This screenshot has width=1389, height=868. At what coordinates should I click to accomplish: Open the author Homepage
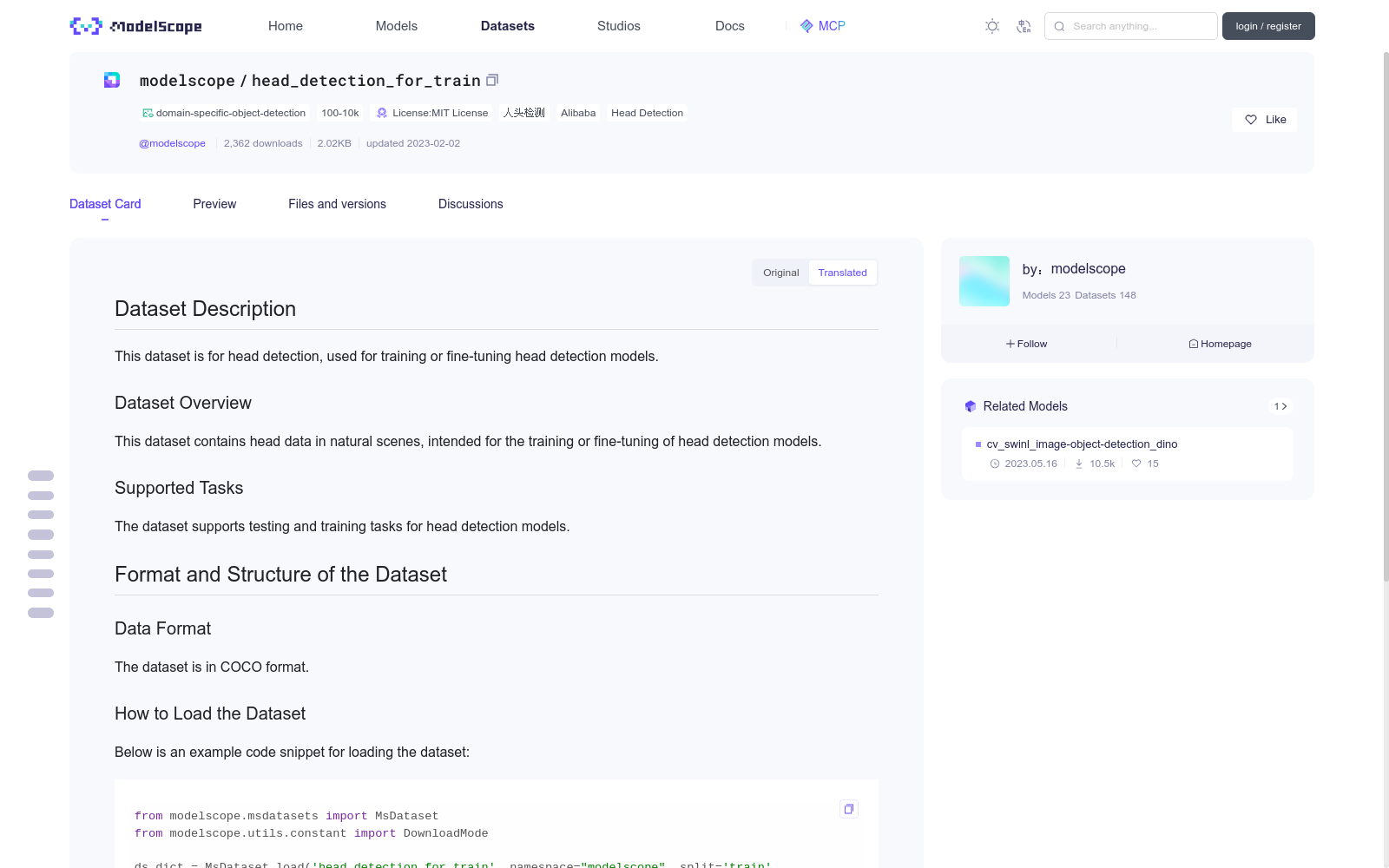[x=1220, y=344]
